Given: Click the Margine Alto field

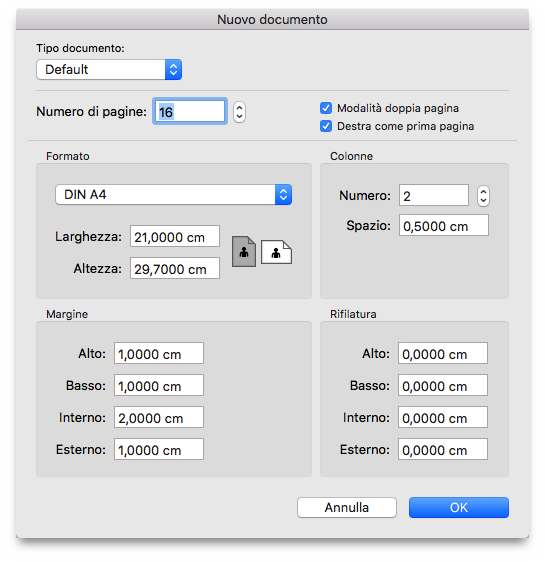Looking at the screenshot, I should tap(159, 353).
